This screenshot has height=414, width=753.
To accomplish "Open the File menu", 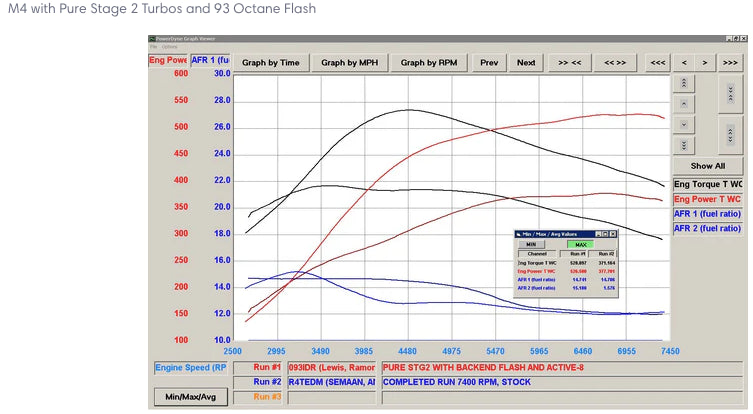I will pos(153,47).
